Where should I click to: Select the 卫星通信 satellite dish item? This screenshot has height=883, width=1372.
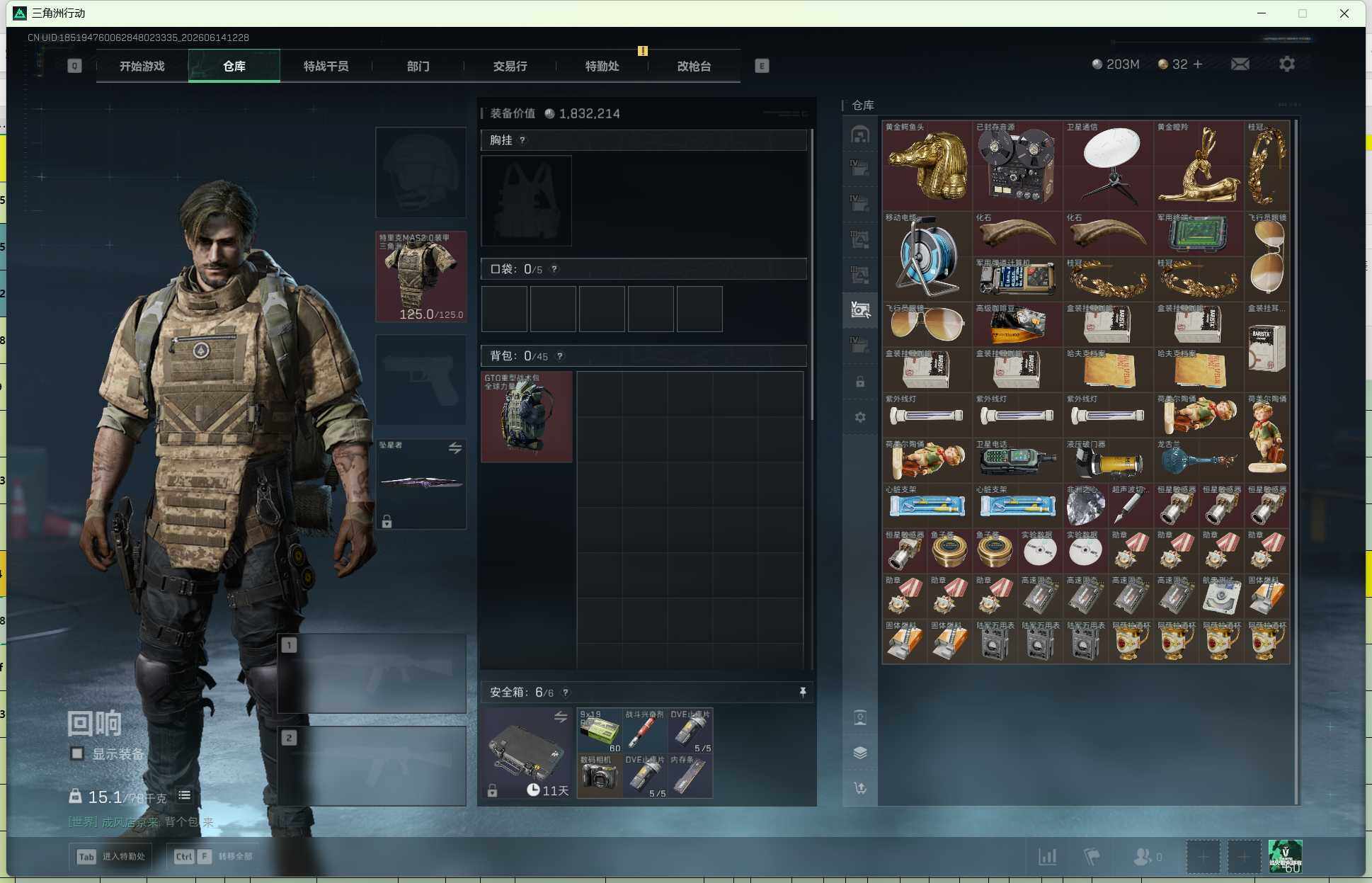point(1108,166)
